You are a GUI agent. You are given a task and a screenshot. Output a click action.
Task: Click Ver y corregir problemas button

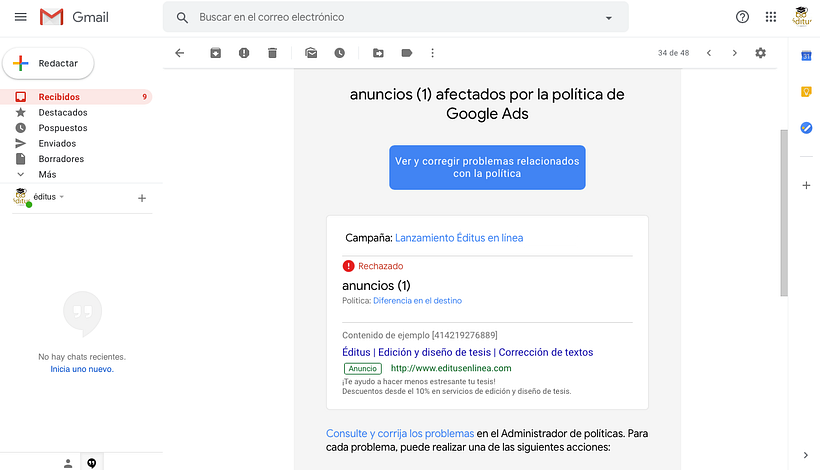click(487, 167)
